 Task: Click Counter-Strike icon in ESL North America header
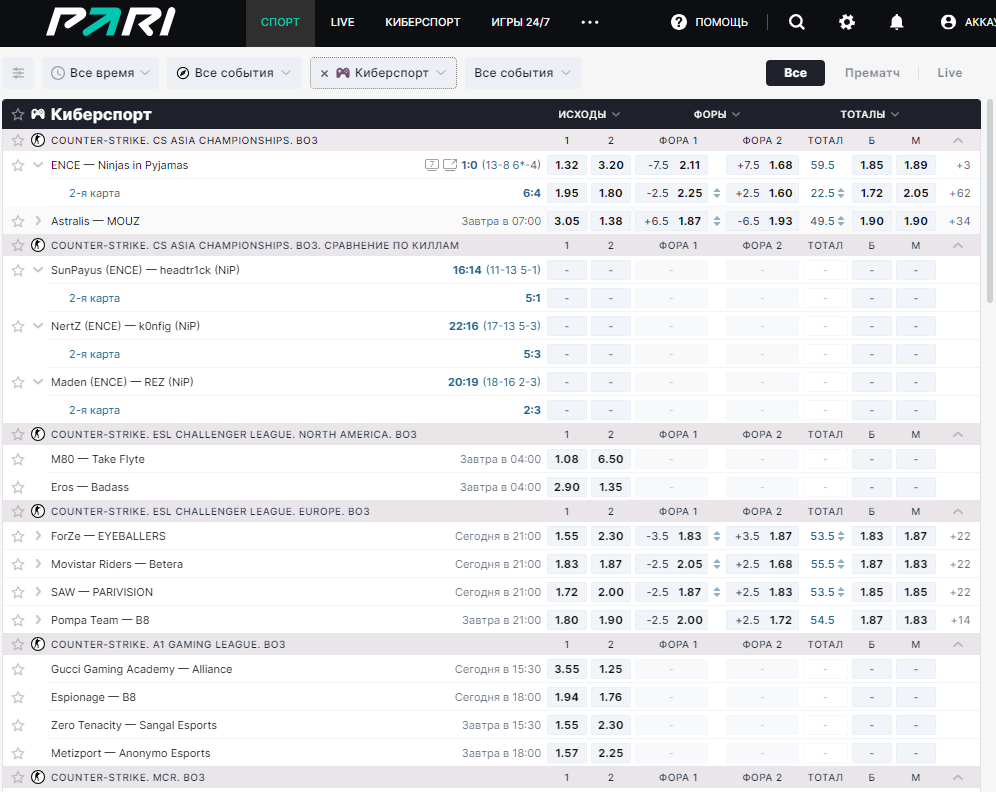click(x=38, y=434)
